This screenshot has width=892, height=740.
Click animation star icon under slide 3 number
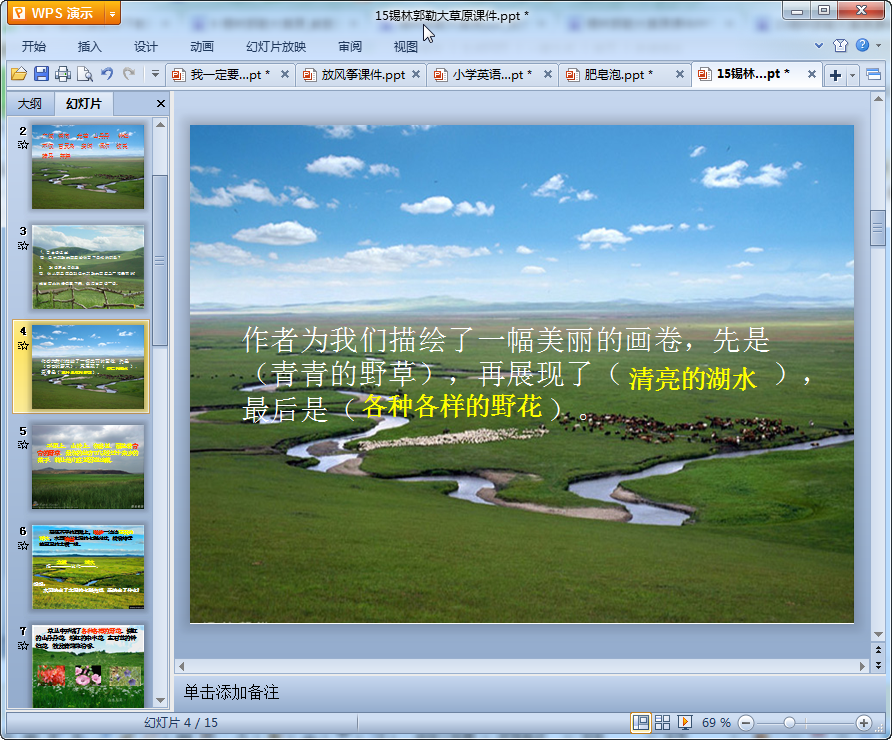(x=23, y=246)
